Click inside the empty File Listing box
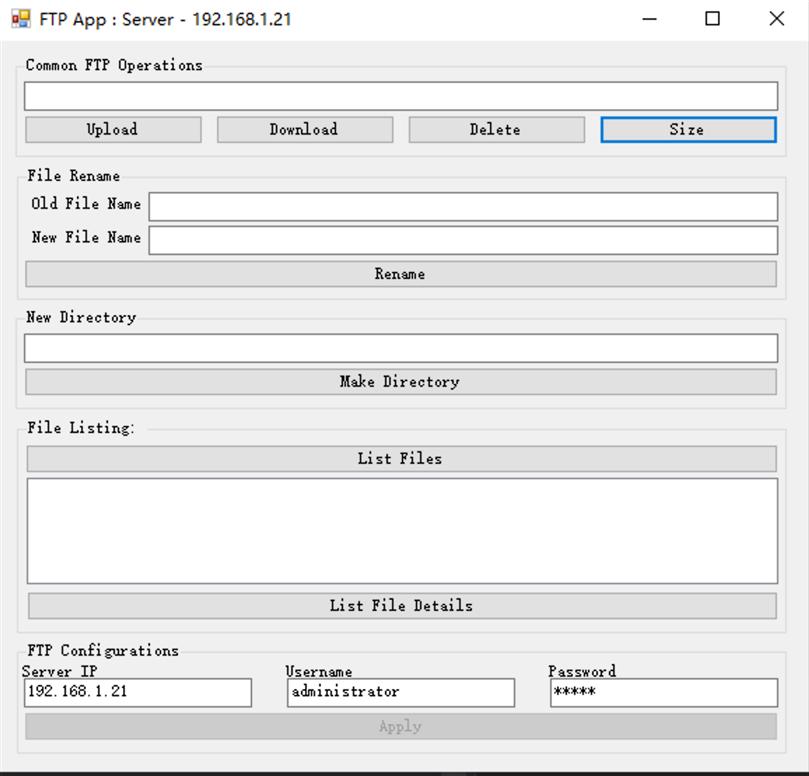809x776 pixels. point(400,530)
